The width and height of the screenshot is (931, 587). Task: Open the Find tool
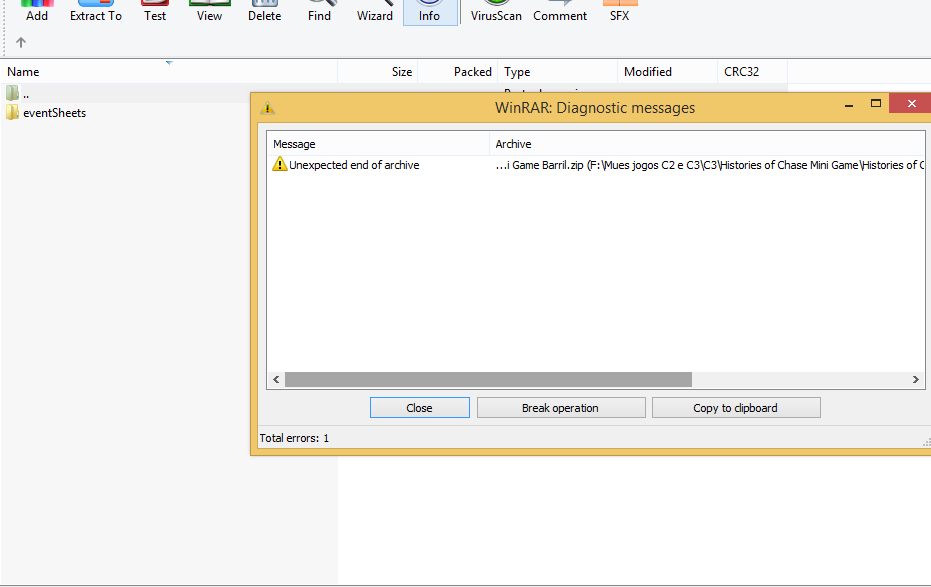[x=319, y=12]
